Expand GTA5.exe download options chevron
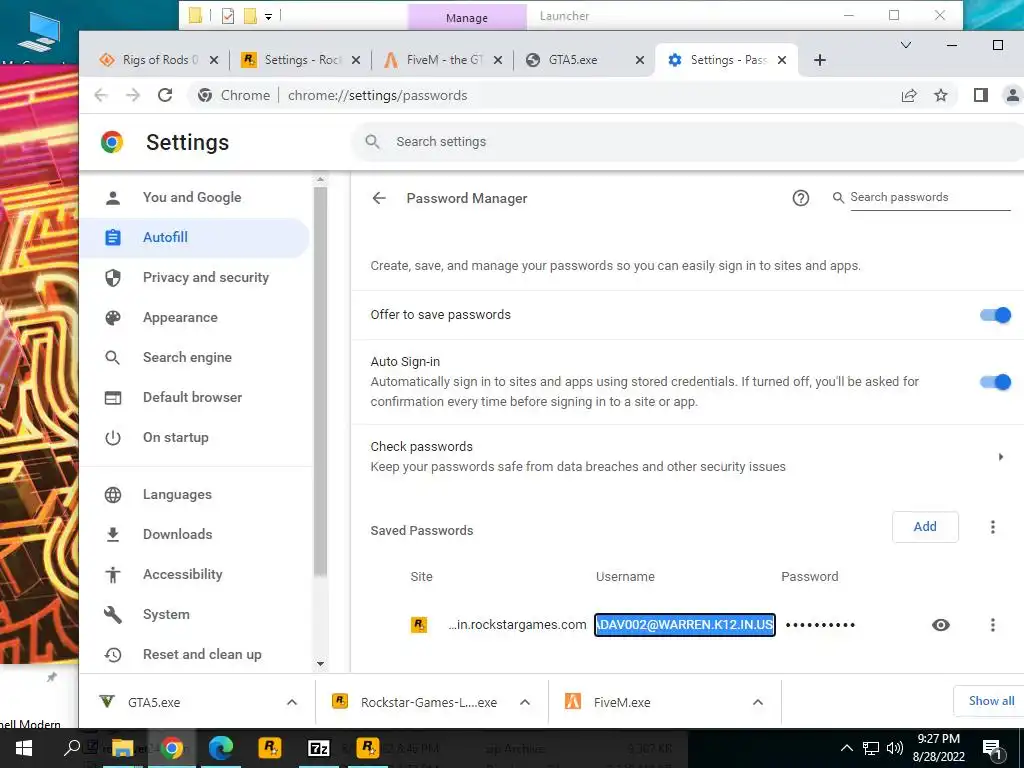Screen dimensions: 1024x768 [x=292, y=702]
